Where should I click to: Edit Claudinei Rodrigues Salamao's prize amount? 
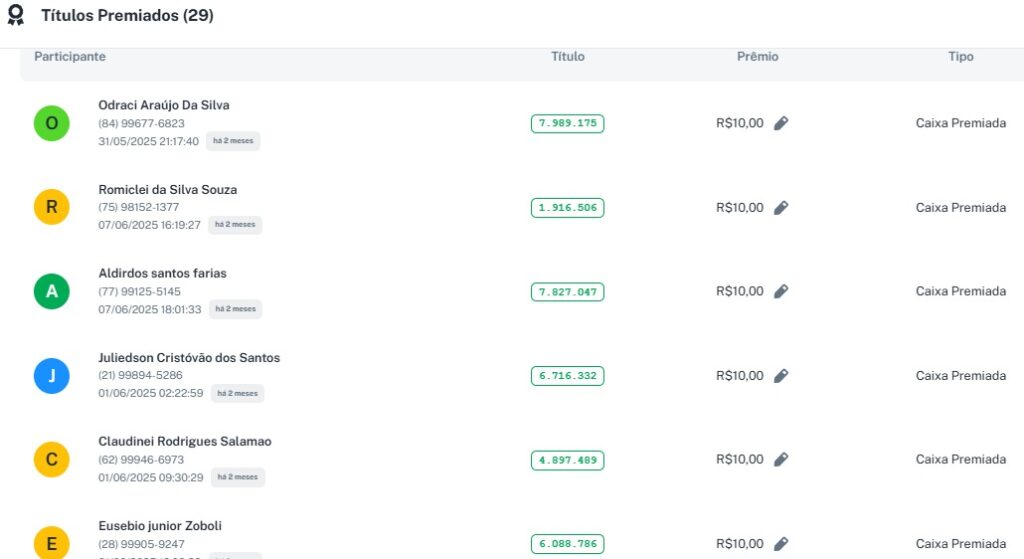coord(781,459)
